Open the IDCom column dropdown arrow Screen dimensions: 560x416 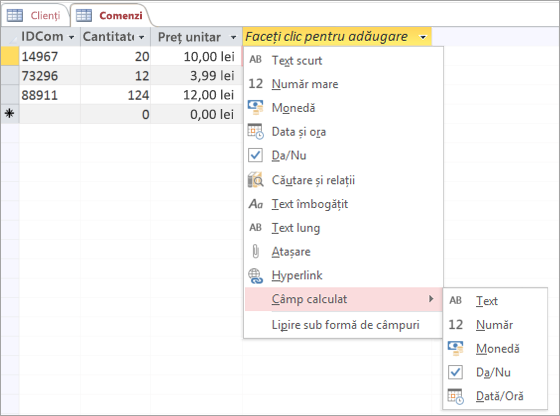(71, 37)
